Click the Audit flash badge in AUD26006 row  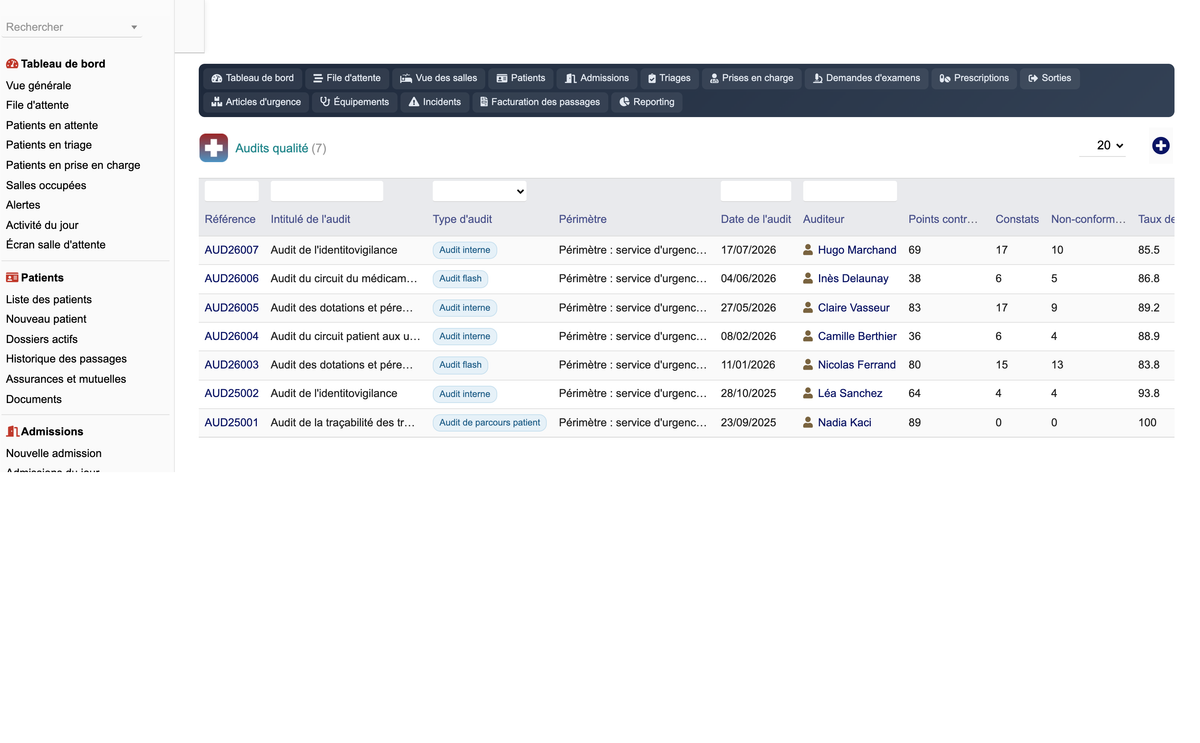(460, 279)
